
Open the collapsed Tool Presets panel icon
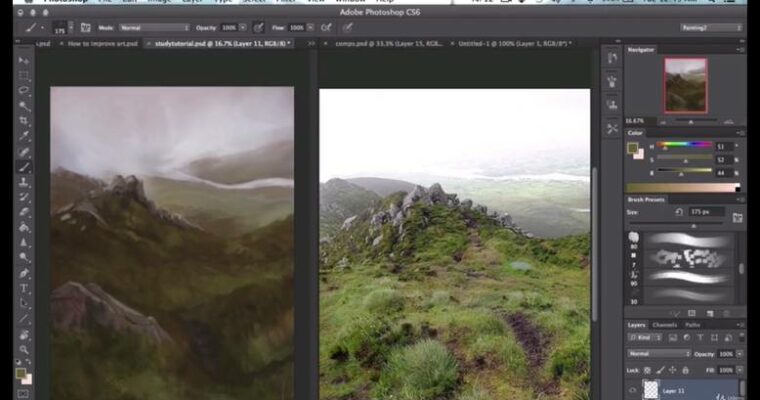pyautogui.click(x=612, y=128)
